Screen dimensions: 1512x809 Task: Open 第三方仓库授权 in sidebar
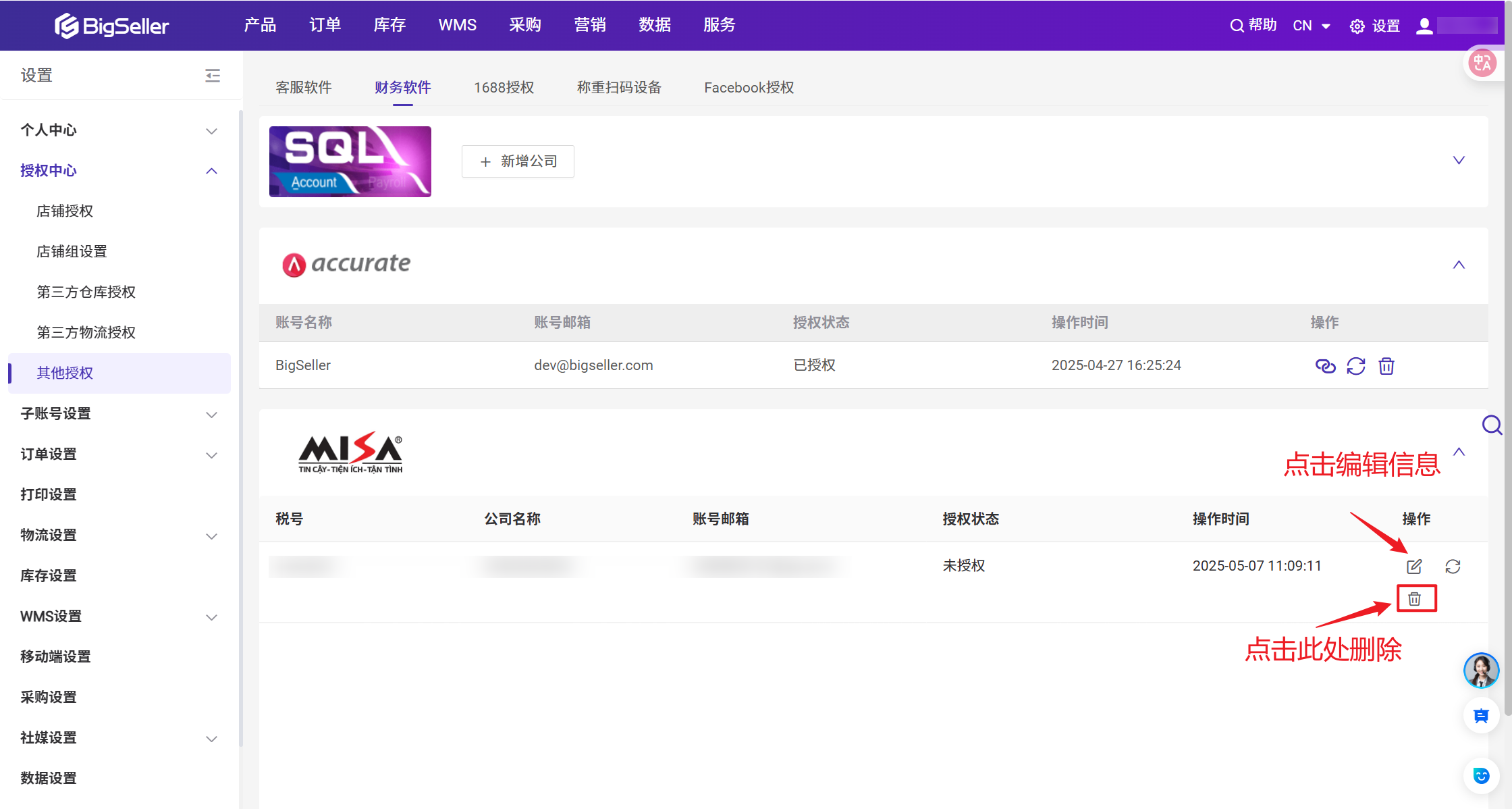pyautogui.click(x=86, y=292)
